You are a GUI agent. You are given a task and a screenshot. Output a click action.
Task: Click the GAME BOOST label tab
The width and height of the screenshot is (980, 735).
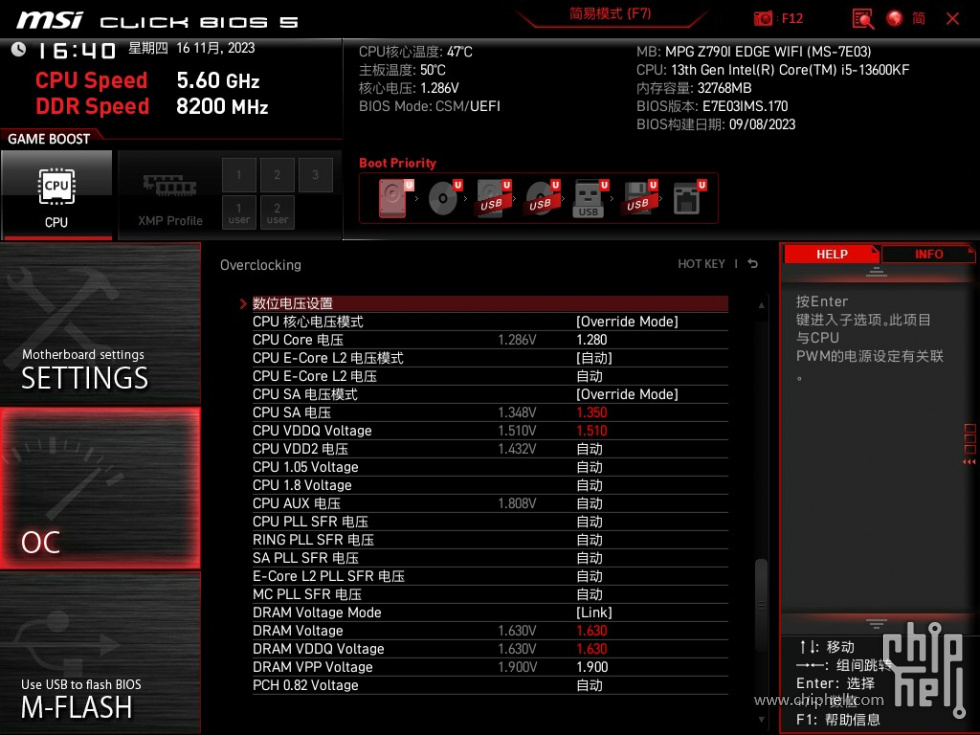[49, 139]
